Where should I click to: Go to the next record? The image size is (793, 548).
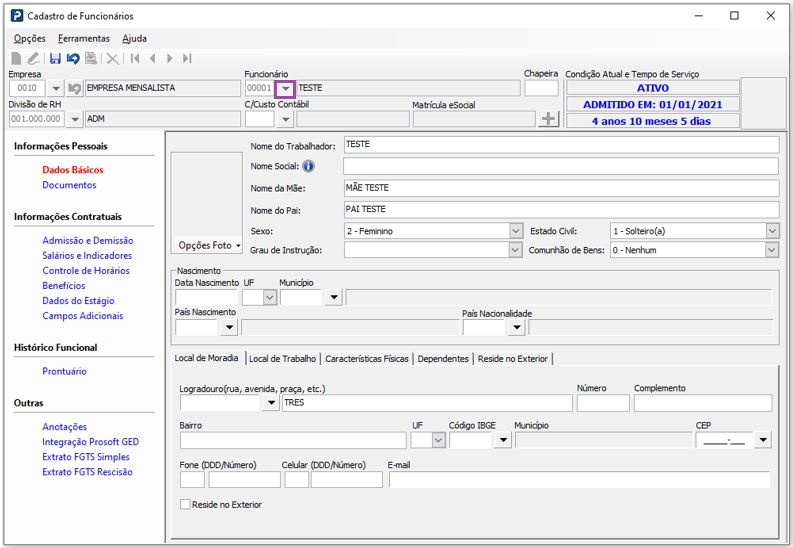click(170, 59)
